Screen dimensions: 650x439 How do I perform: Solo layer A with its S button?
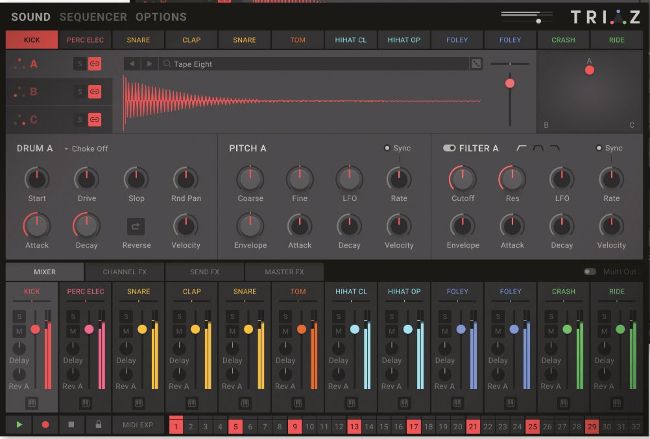tap(80, 64)
